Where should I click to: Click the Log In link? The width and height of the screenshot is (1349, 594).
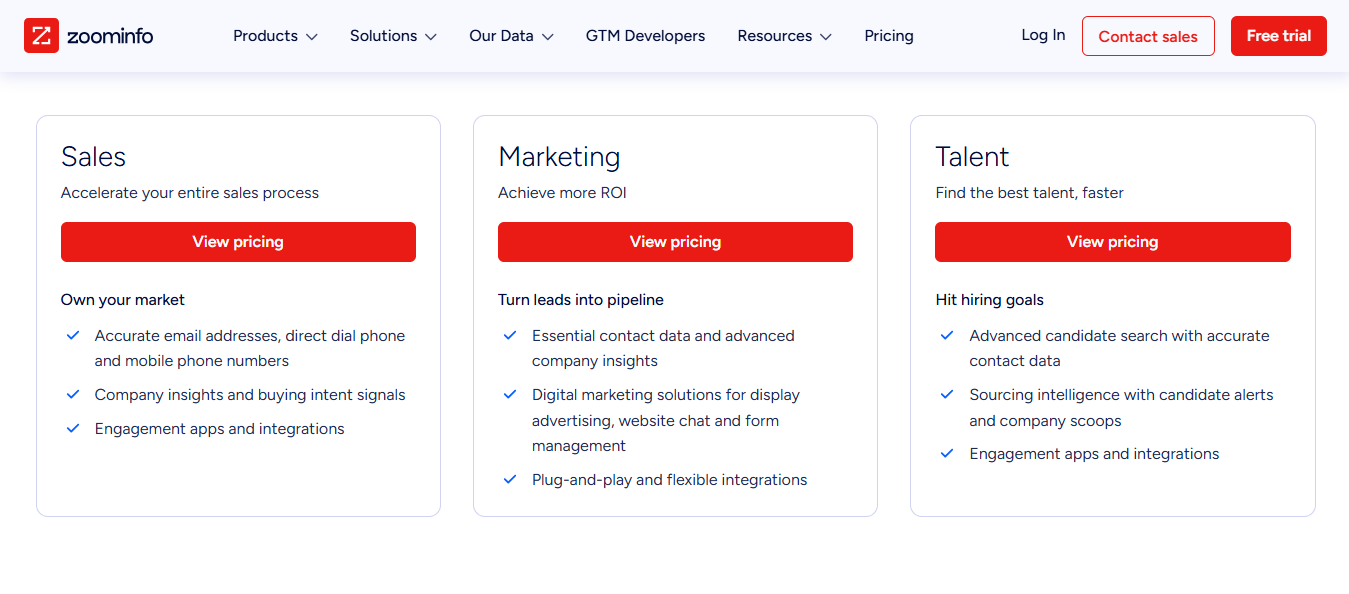(1043, 35)
